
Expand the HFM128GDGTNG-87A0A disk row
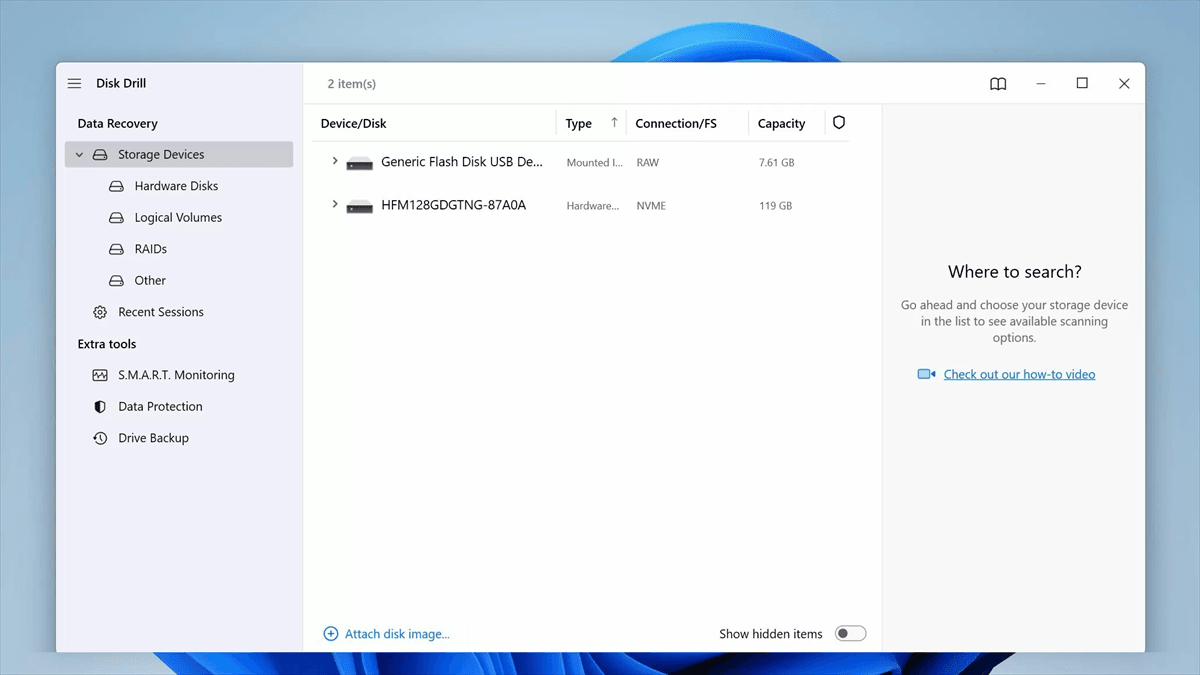click(x=335, y=204)
